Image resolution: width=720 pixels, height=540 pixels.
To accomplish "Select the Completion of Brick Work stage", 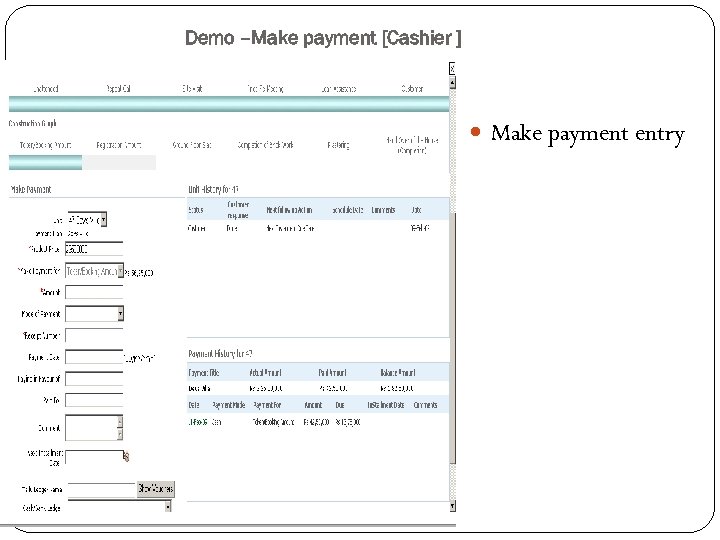I will (265, 145).
